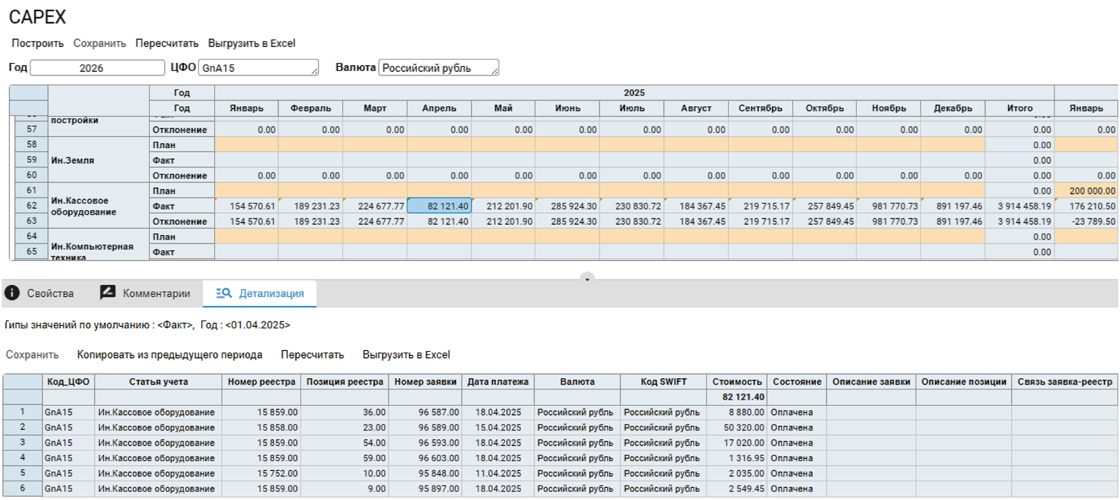Select the highlighted April Факт cell 82 121.40
1120x500 pixels.
pos(439,206)
